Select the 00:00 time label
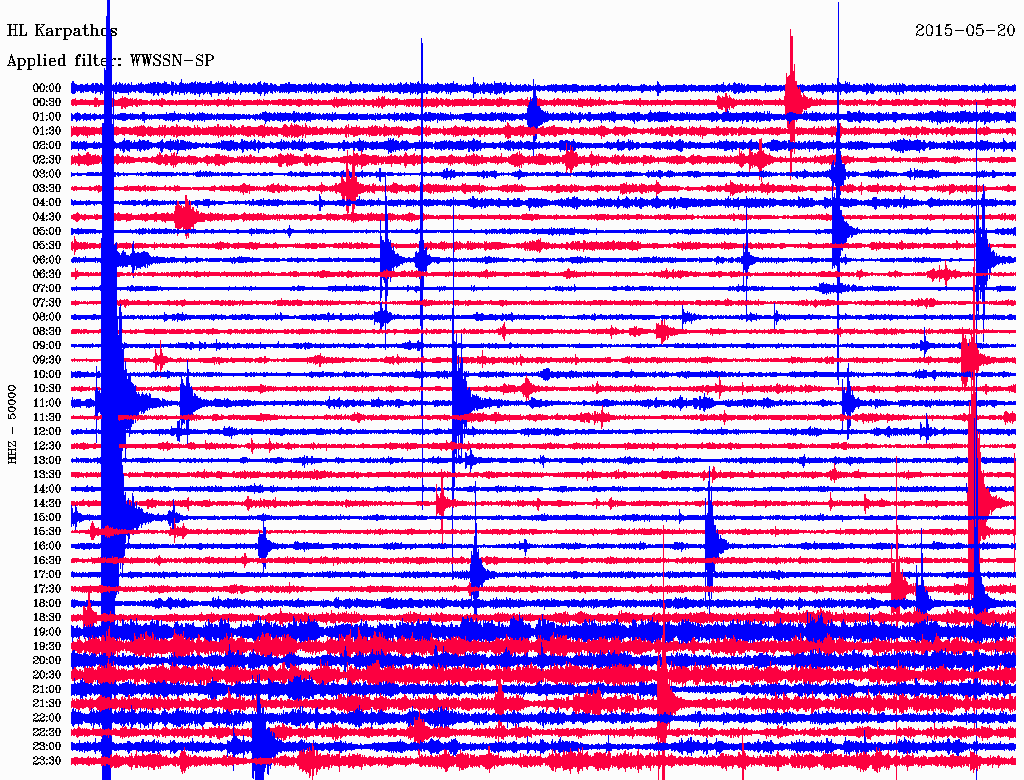Image resolution: width=1024 pixels, height=780 pixels. tap(47, 88)
